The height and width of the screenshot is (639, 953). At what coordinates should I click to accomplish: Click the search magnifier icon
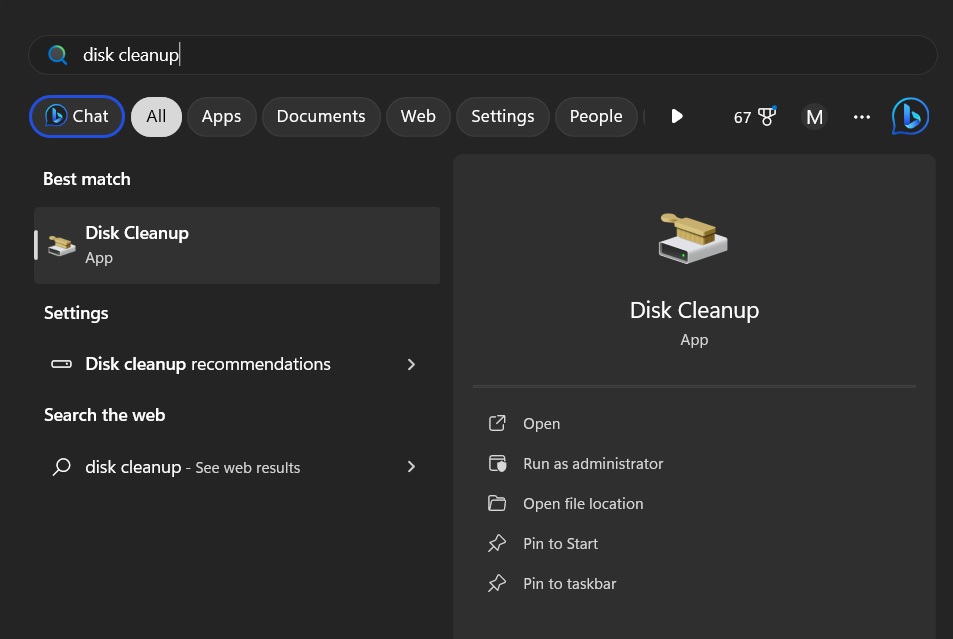[57, 55]
